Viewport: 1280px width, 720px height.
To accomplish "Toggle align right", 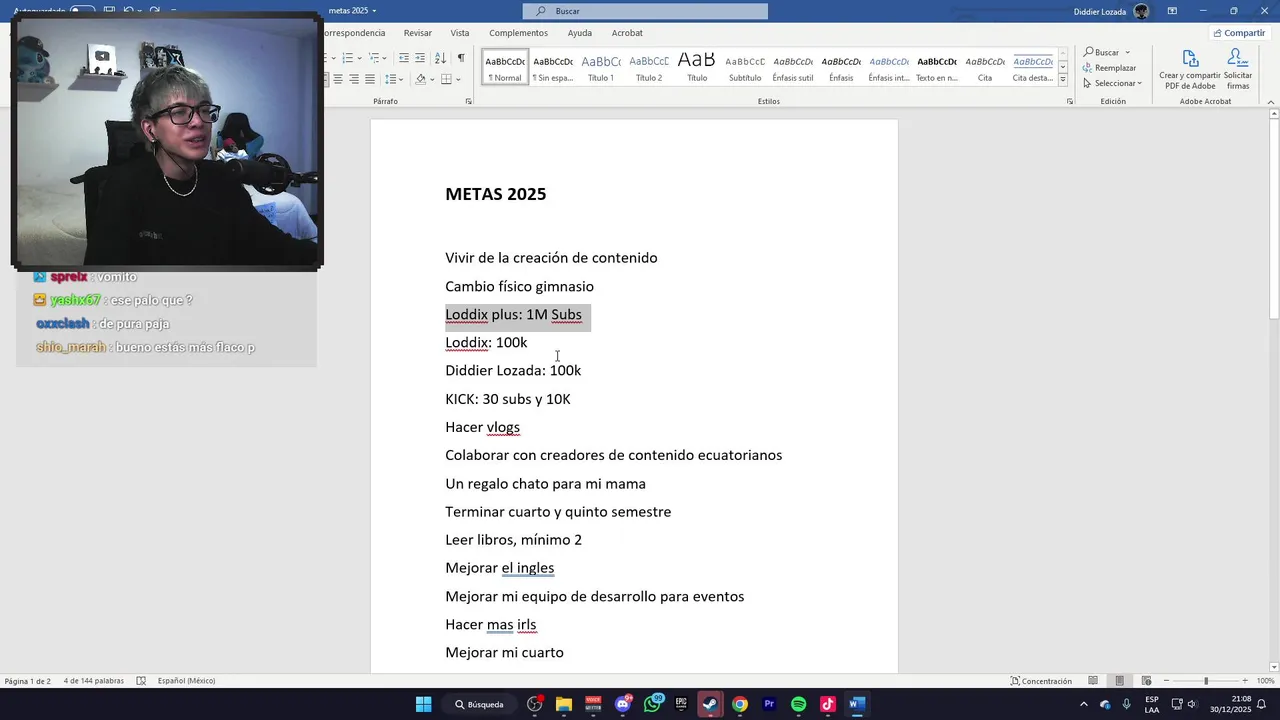I will click(x=354, y=79).
